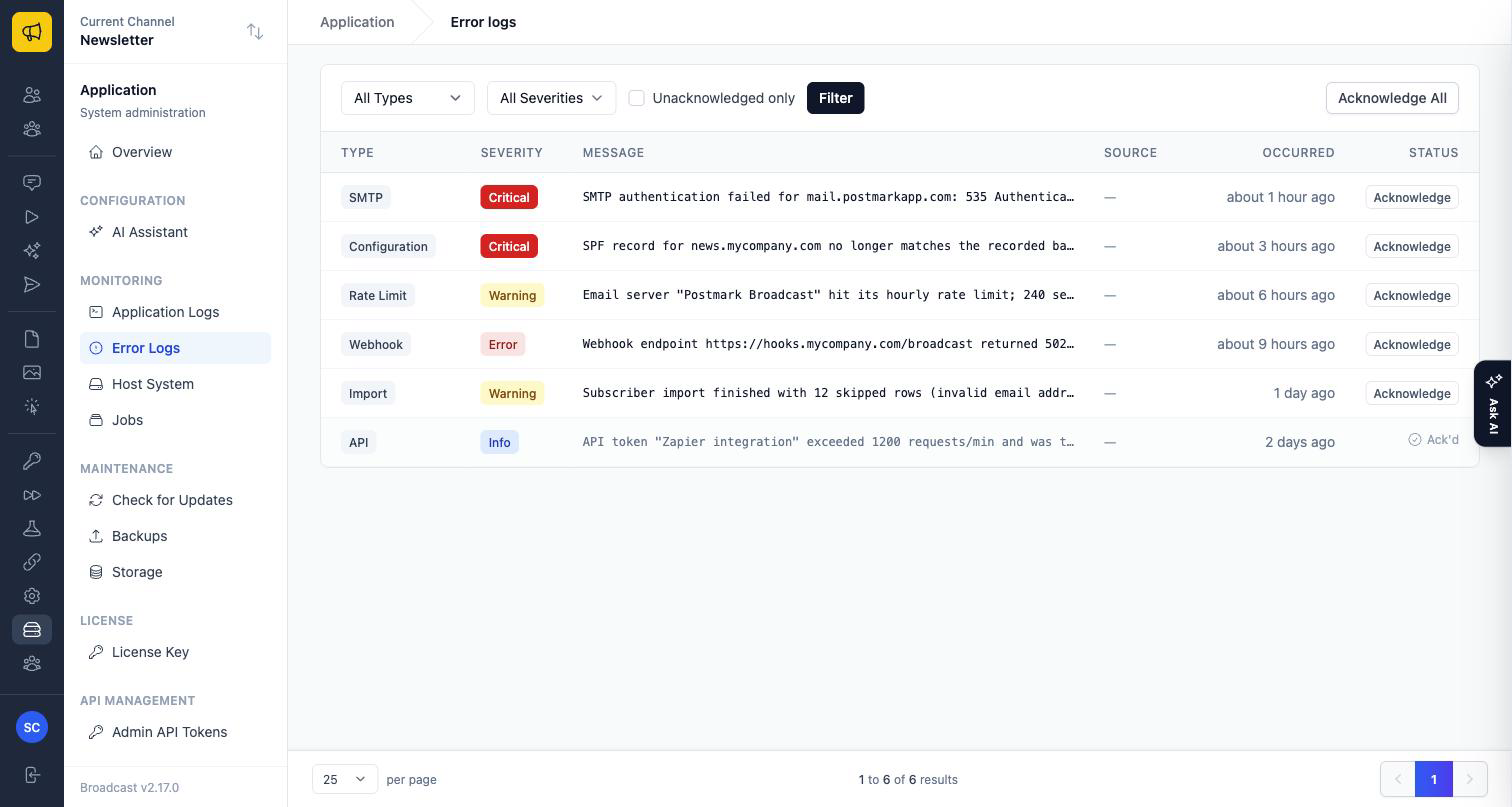Screen dimensions: 1512x807
Task: Open the document page icon in the rail
Action: 32,339
